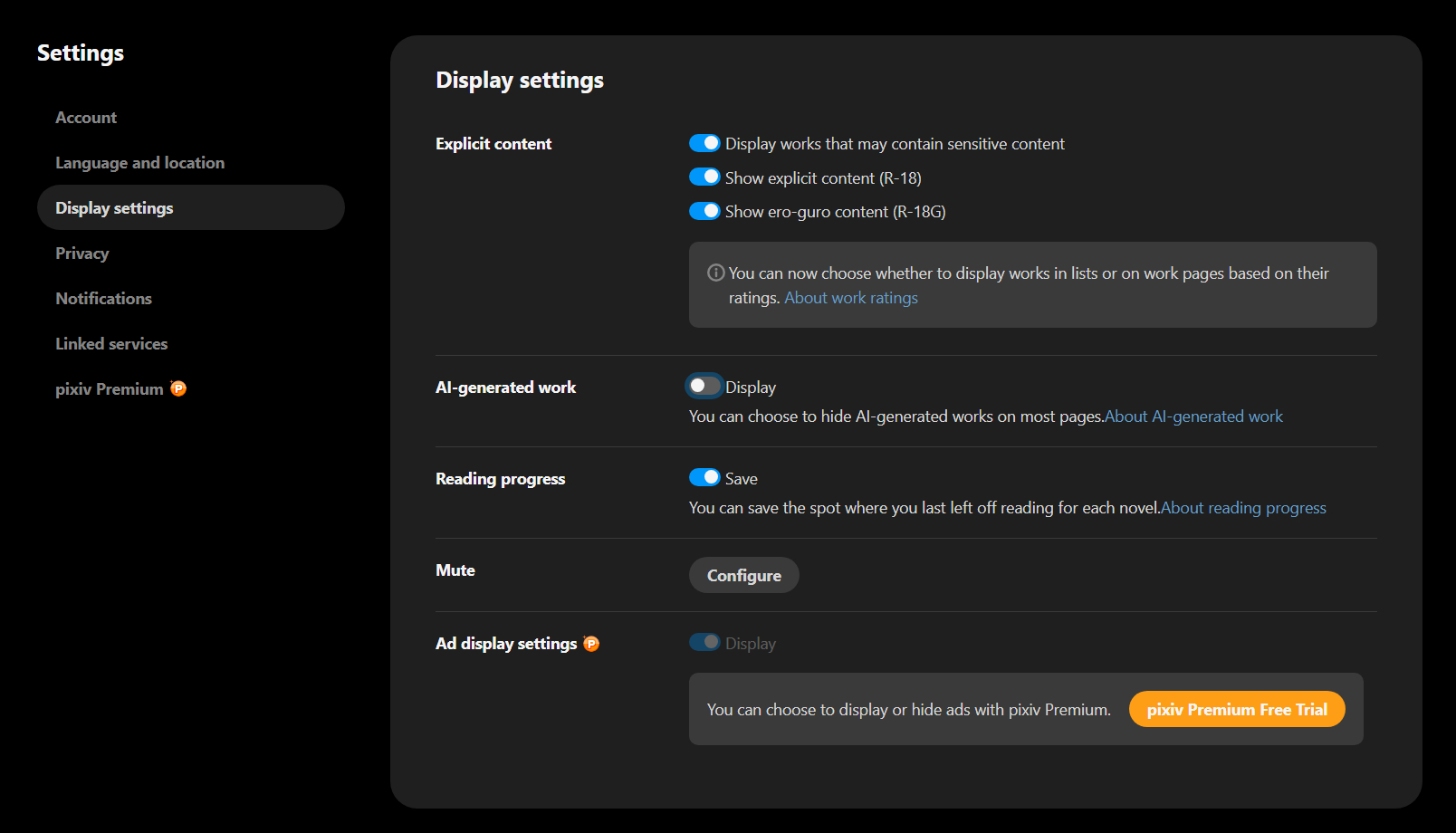Open the pixiv Premium sidebar item
The width and height of the screenshot is (1456, 833).
(x=109, y=389)
